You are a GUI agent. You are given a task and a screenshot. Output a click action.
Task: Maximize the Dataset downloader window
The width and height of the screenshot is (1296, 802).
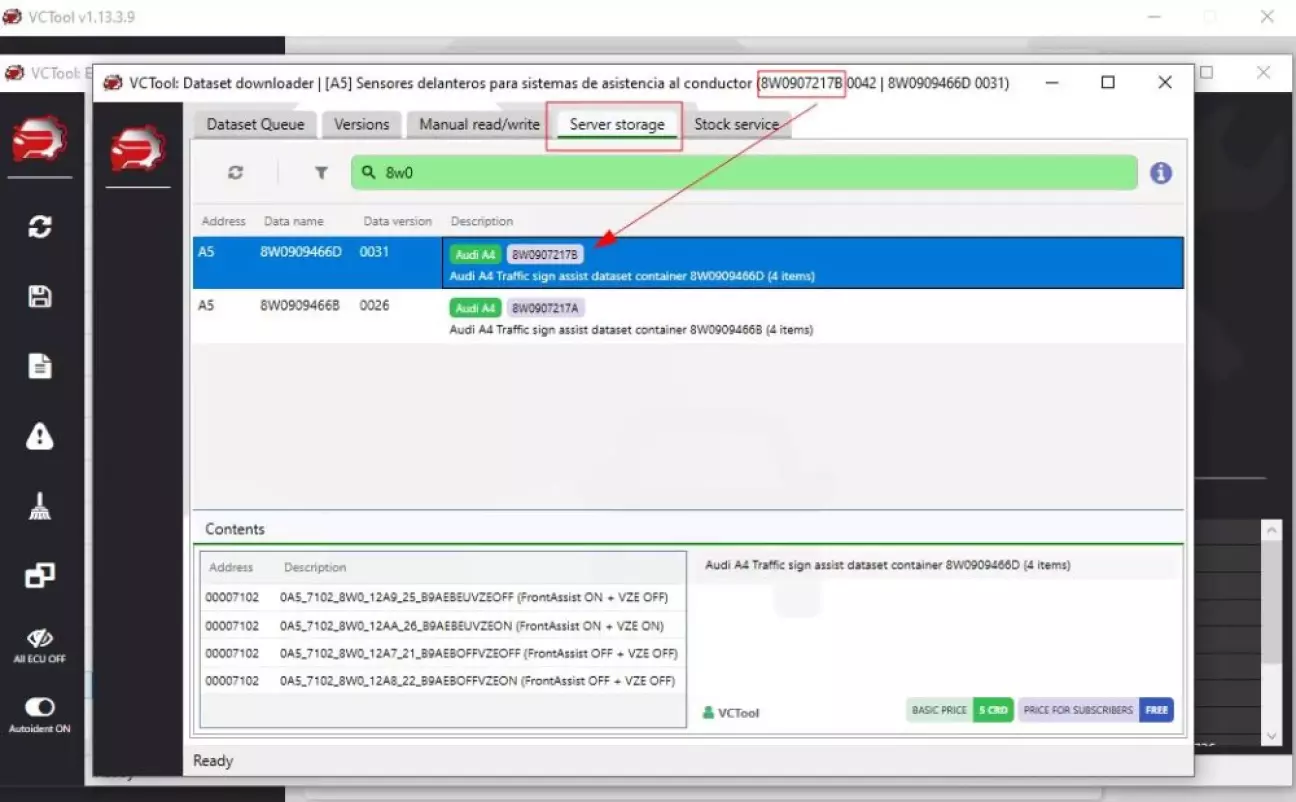coord(1108,83)
